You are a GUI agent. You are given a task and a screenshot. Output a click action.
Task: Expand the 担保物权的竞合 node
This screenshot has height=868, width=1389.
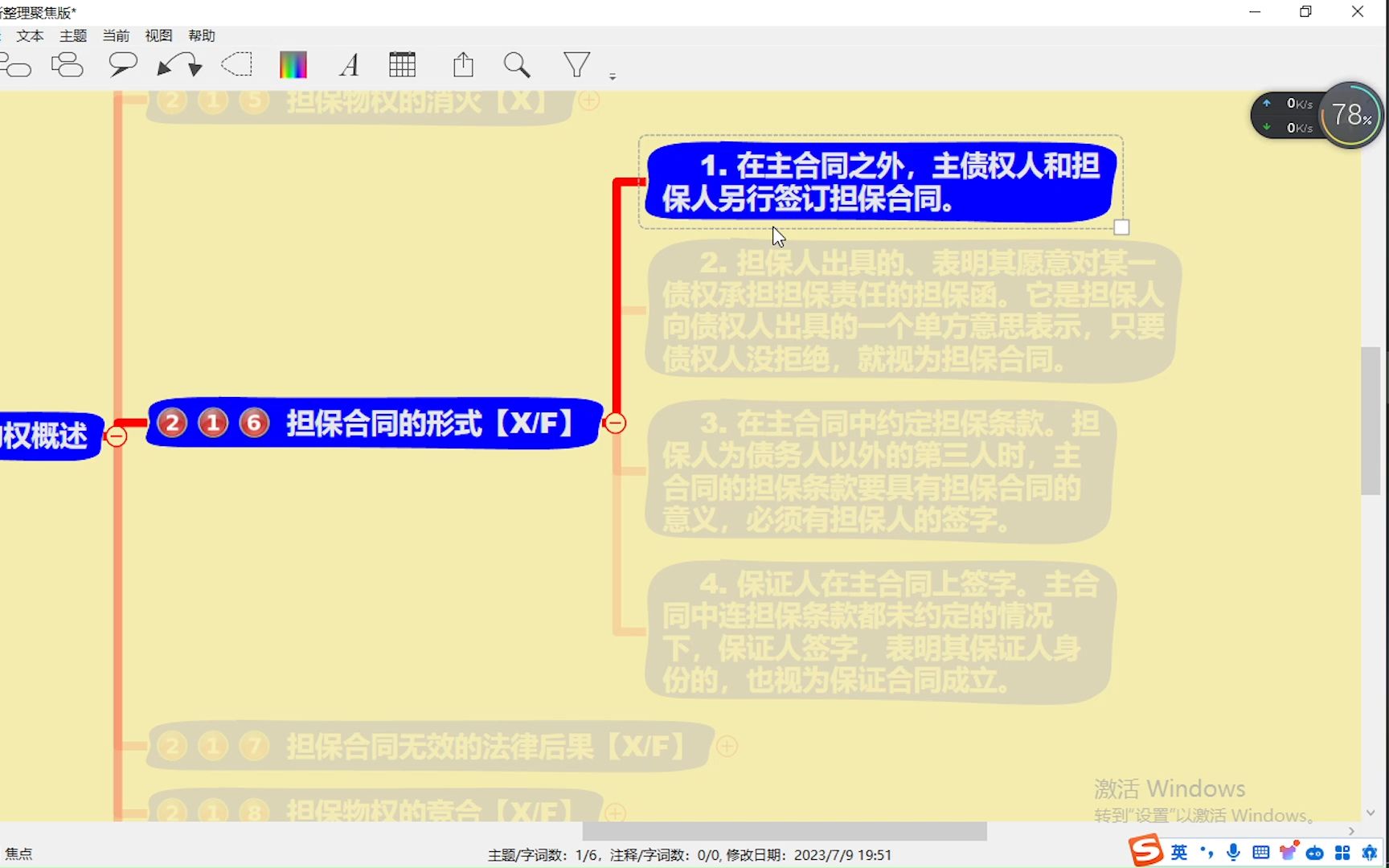tap(615, 813)
